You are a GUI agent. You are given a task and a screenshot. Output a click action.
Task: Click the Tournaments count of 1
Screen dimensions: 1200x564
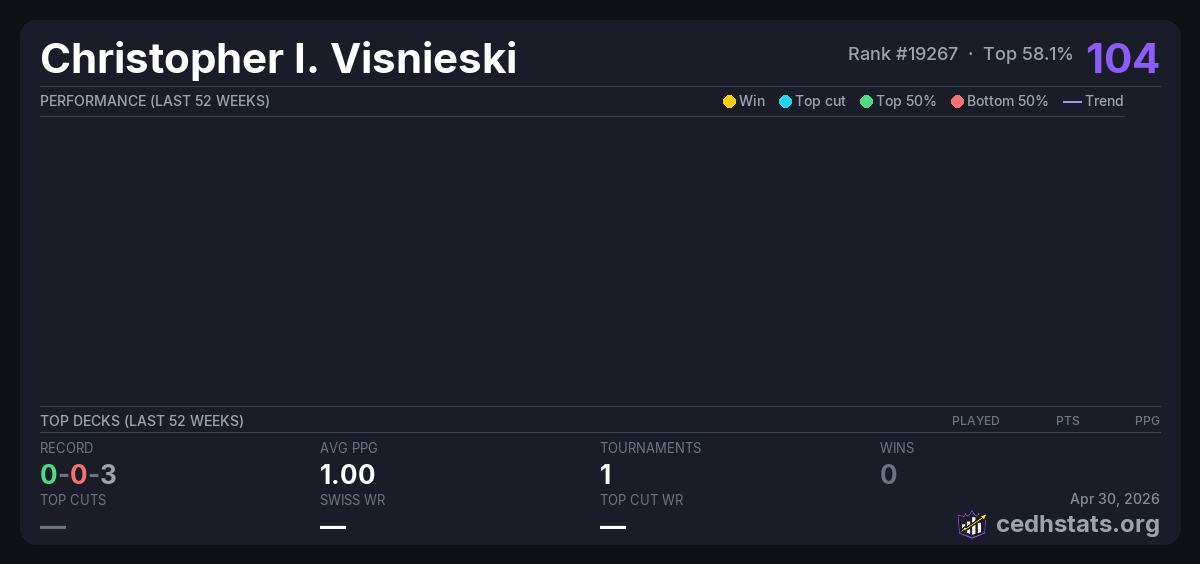pos(606,474)
